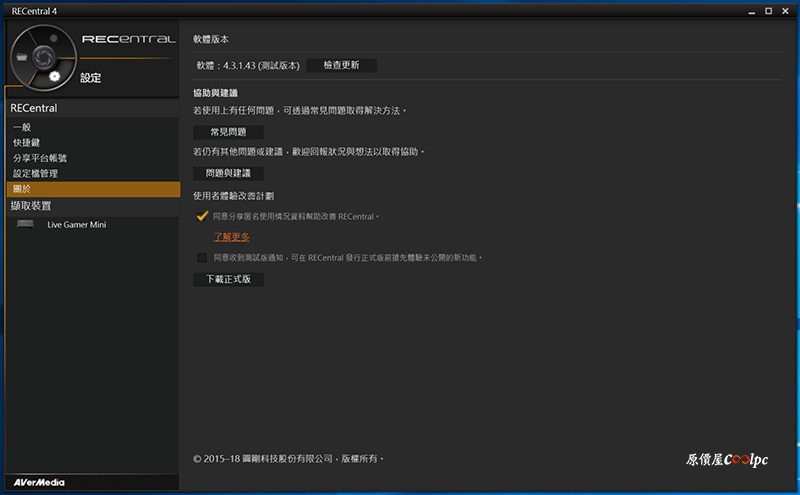This screenshot has width=800, height=495.
Task: Close the RECentral 4 window
Action: 785,11
